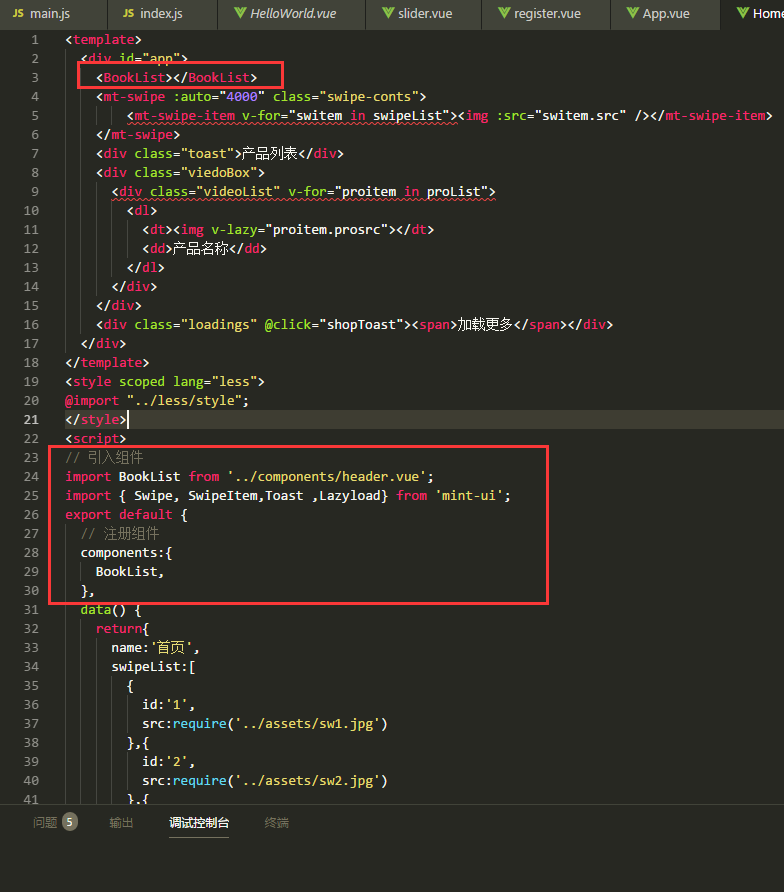Click the "name:'首页'," property line
This screenshot has height=892, width=784.
coord(155,647)
